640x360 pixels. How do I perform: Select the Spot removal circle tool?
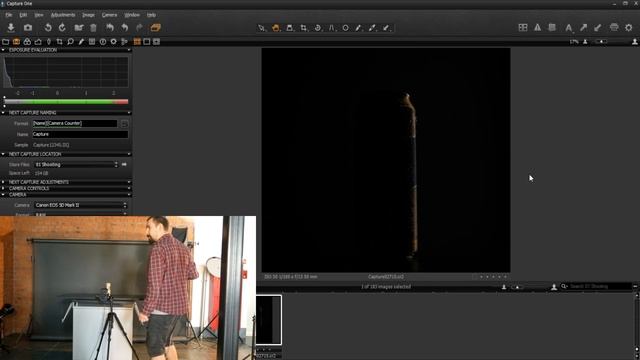pos(345,28)
